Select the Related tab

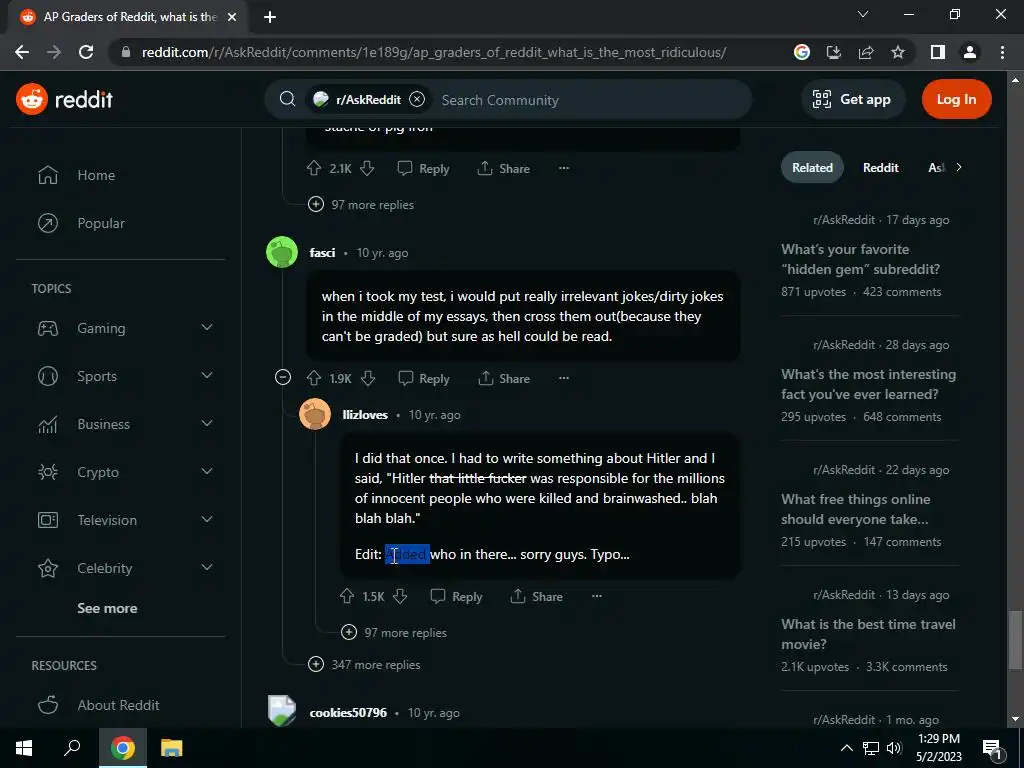[812, 167]
